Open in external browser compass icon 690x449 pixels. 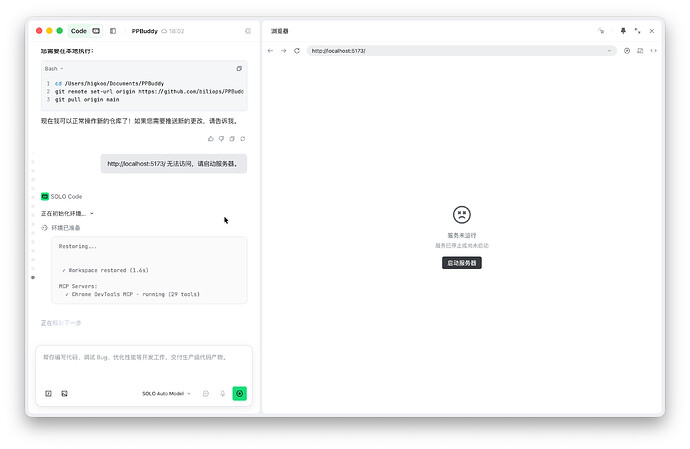coord(627,51)
